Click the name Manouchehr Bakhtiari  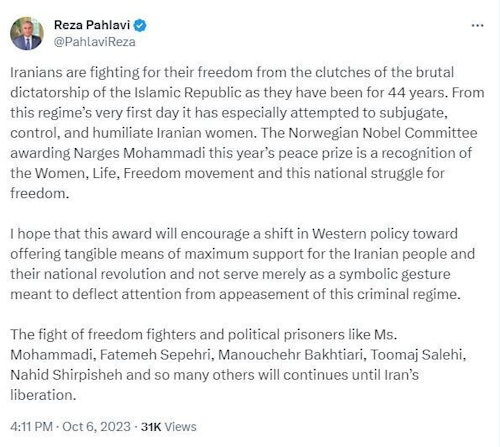[x=291, y=355]
